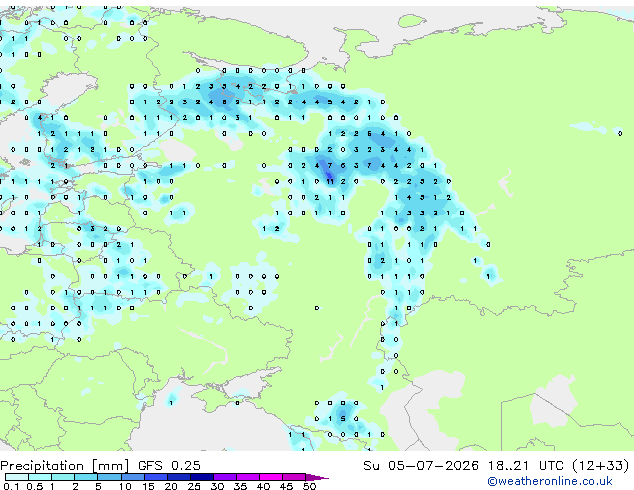Select the 5–10 mm legend color swatch

pyautogui.click(x=109, y=477)
